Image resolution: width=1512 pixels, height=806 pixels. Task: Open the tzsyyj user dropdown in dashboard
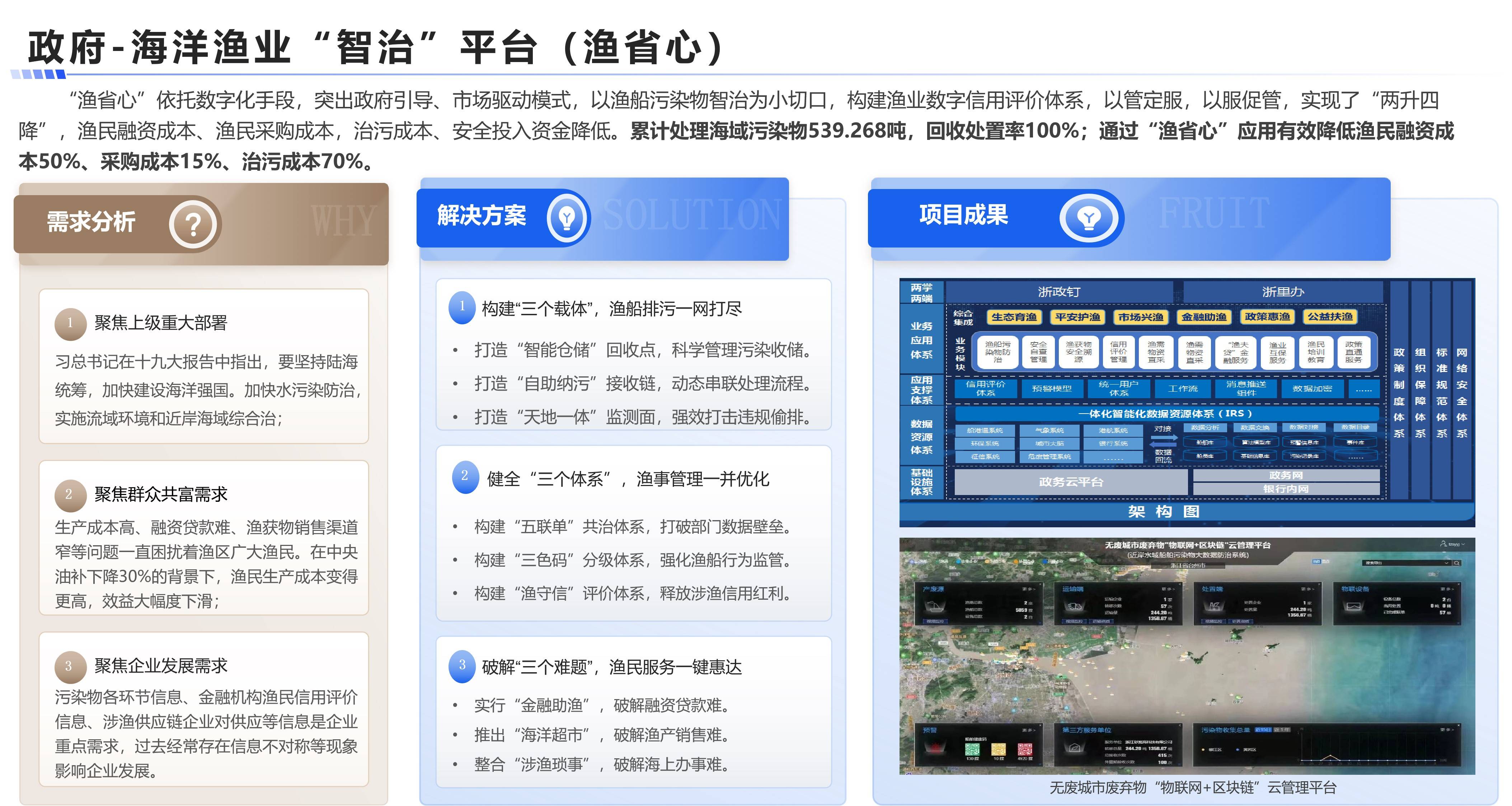1453,544
